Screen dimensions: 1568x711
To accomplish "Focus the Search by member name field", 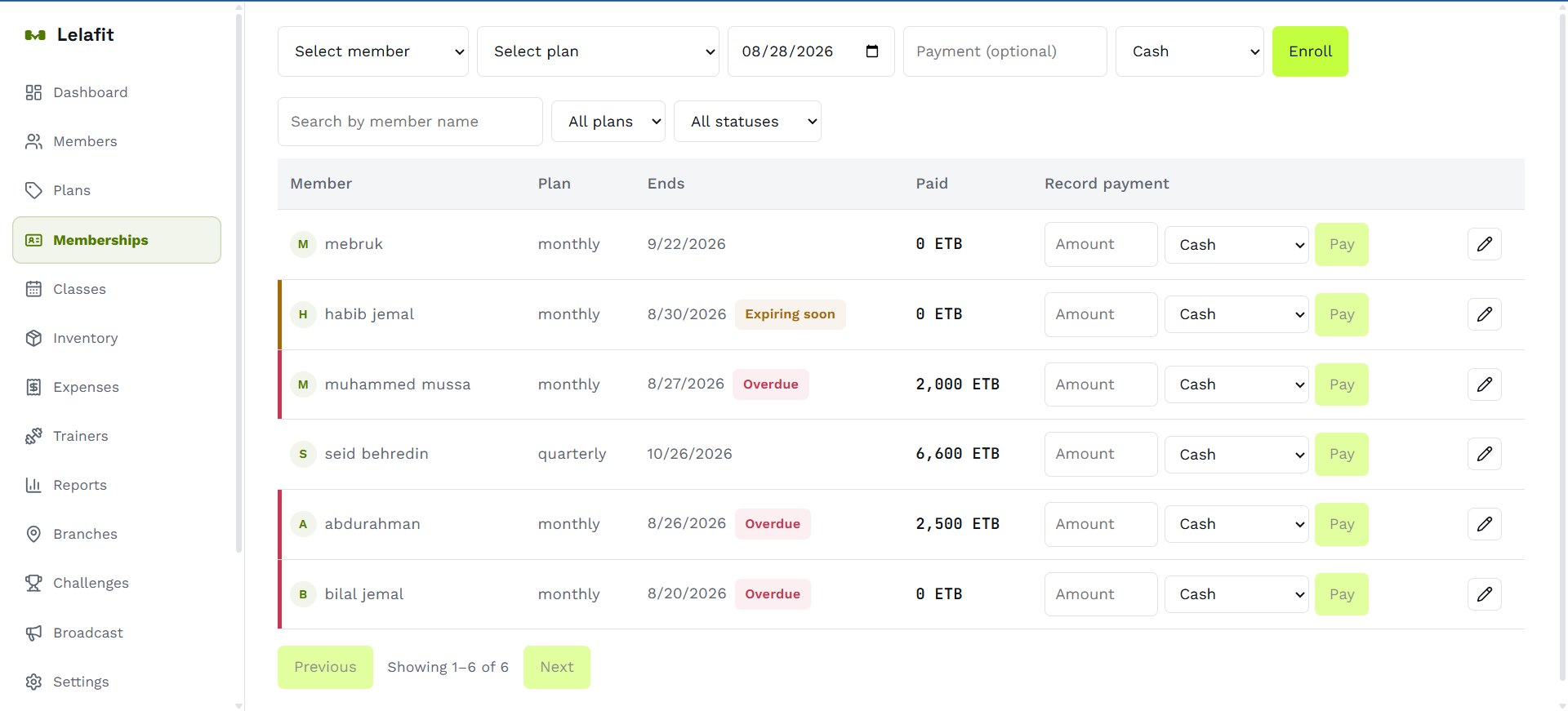I will [x=410, y=122].
